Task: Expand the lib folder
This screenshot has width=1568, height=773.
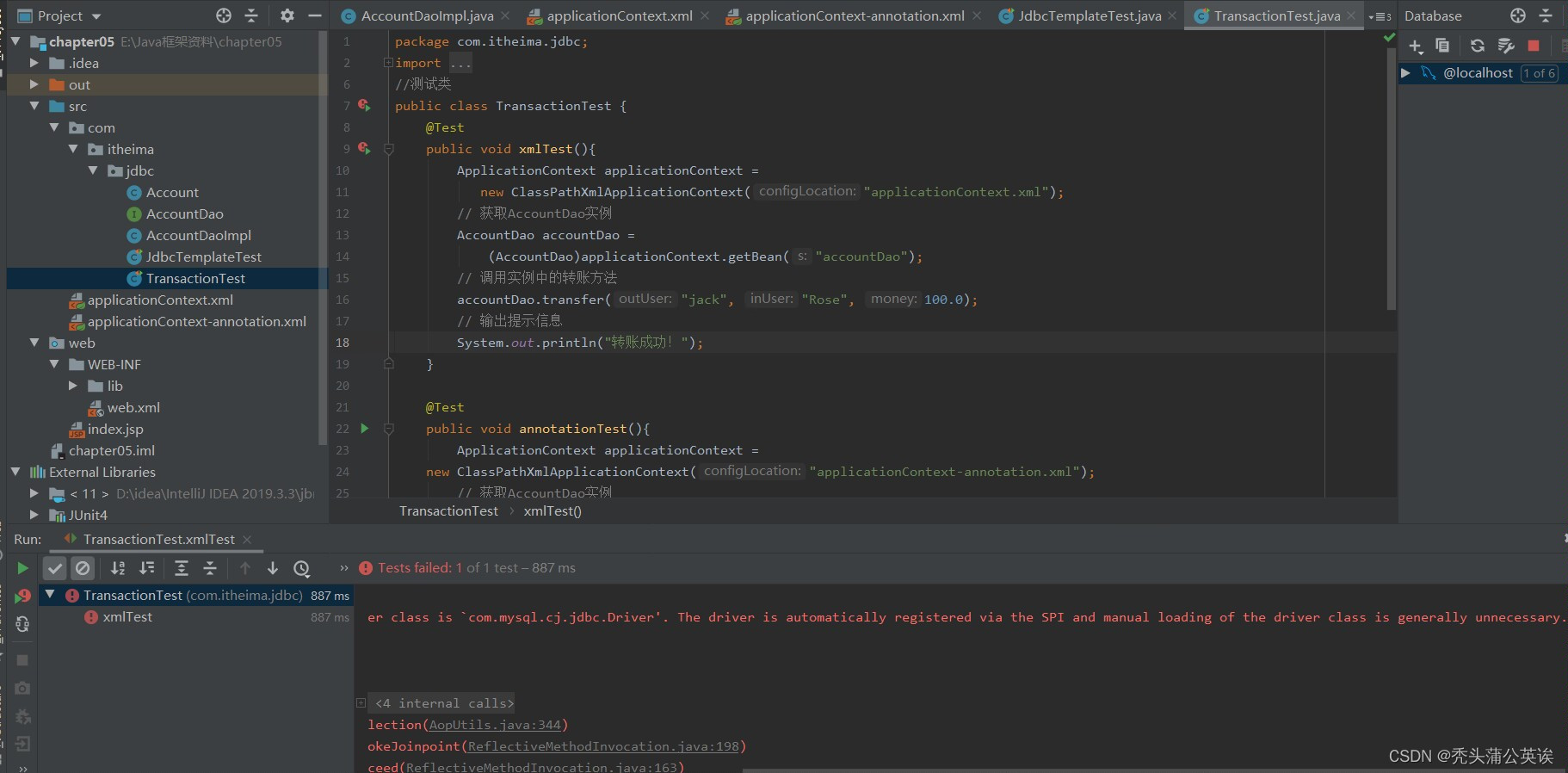Action: point(73,386)
